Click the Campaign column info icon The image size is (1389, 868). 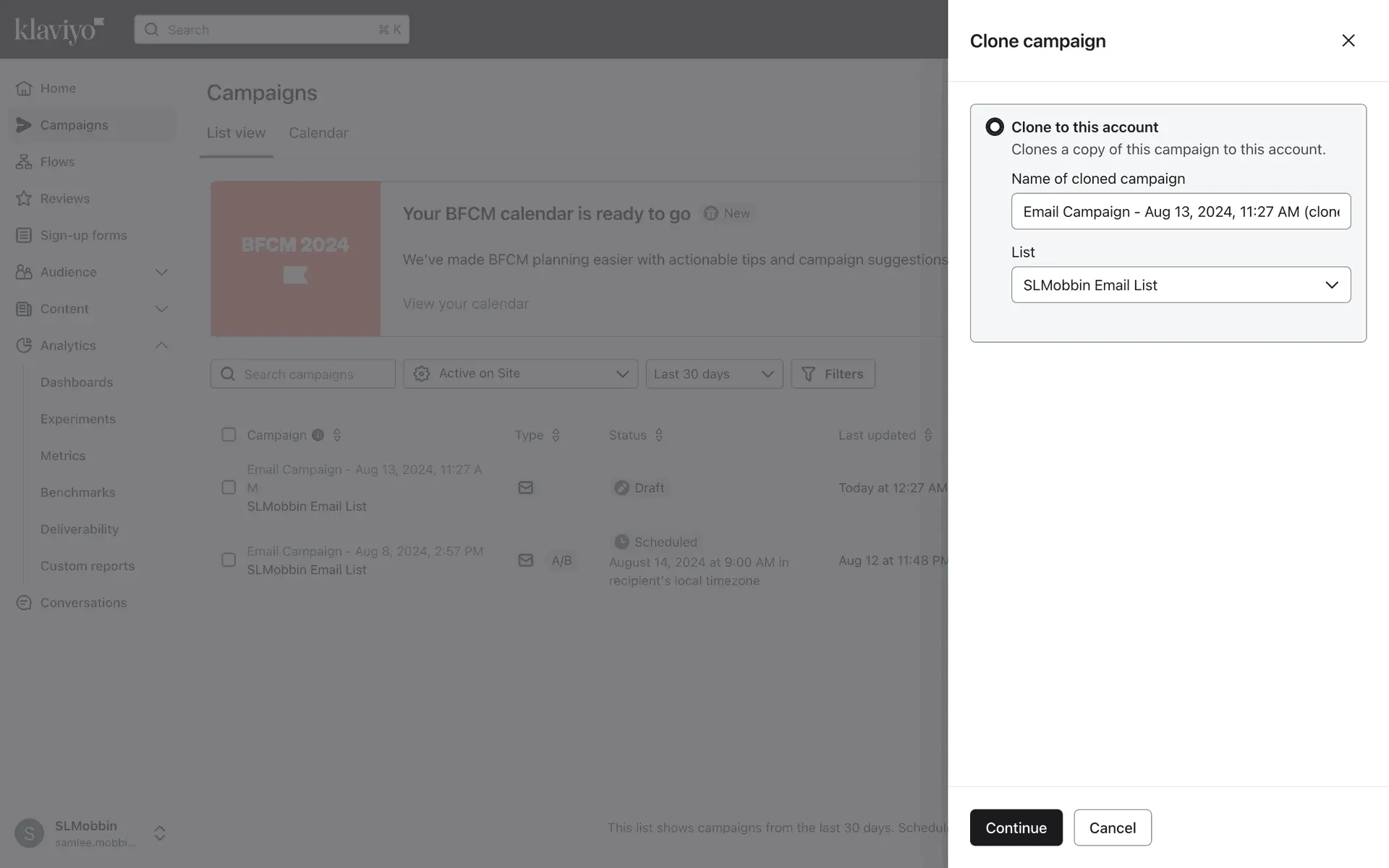click(318, 435)
